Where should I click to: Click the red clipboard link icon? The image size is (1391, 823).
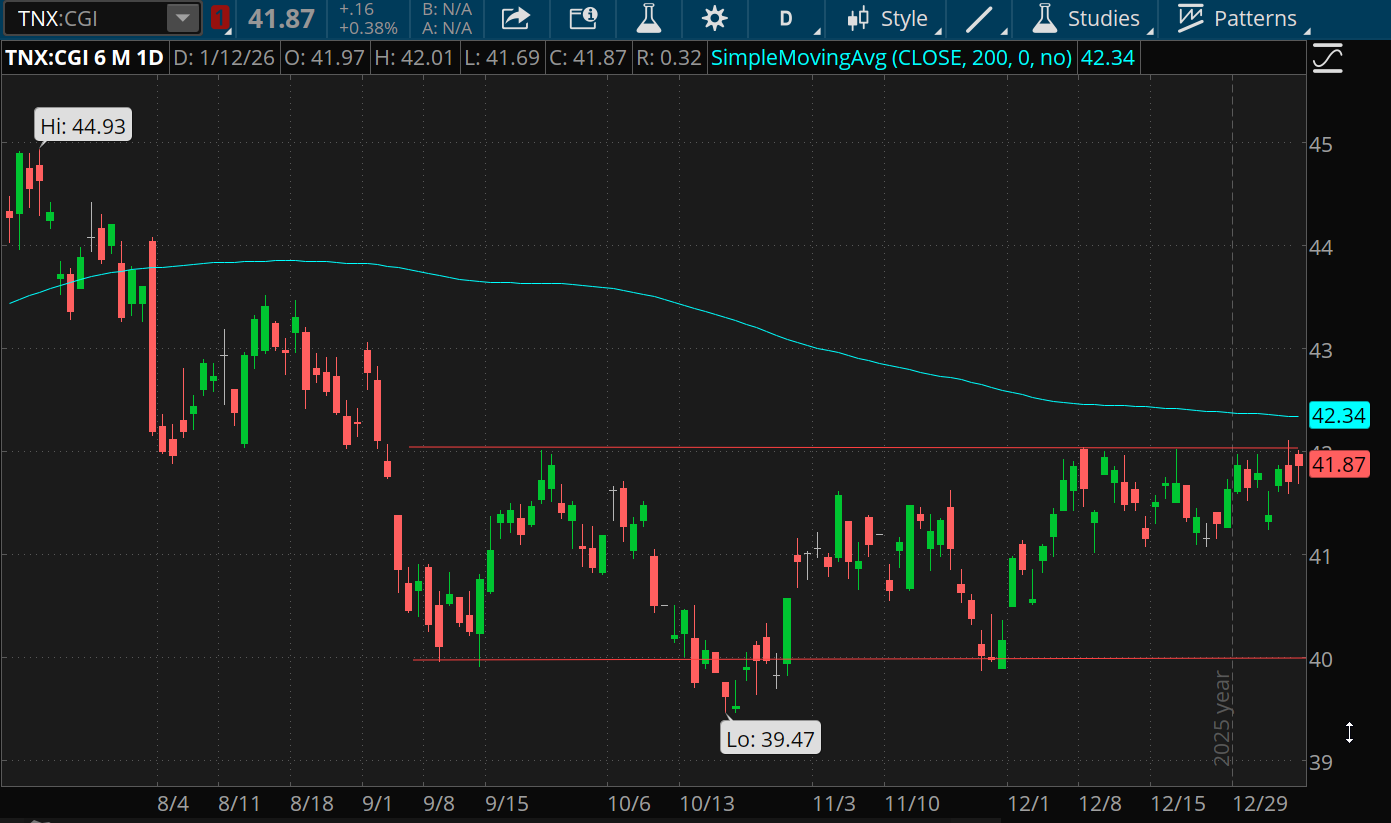(x=220, y=18)
